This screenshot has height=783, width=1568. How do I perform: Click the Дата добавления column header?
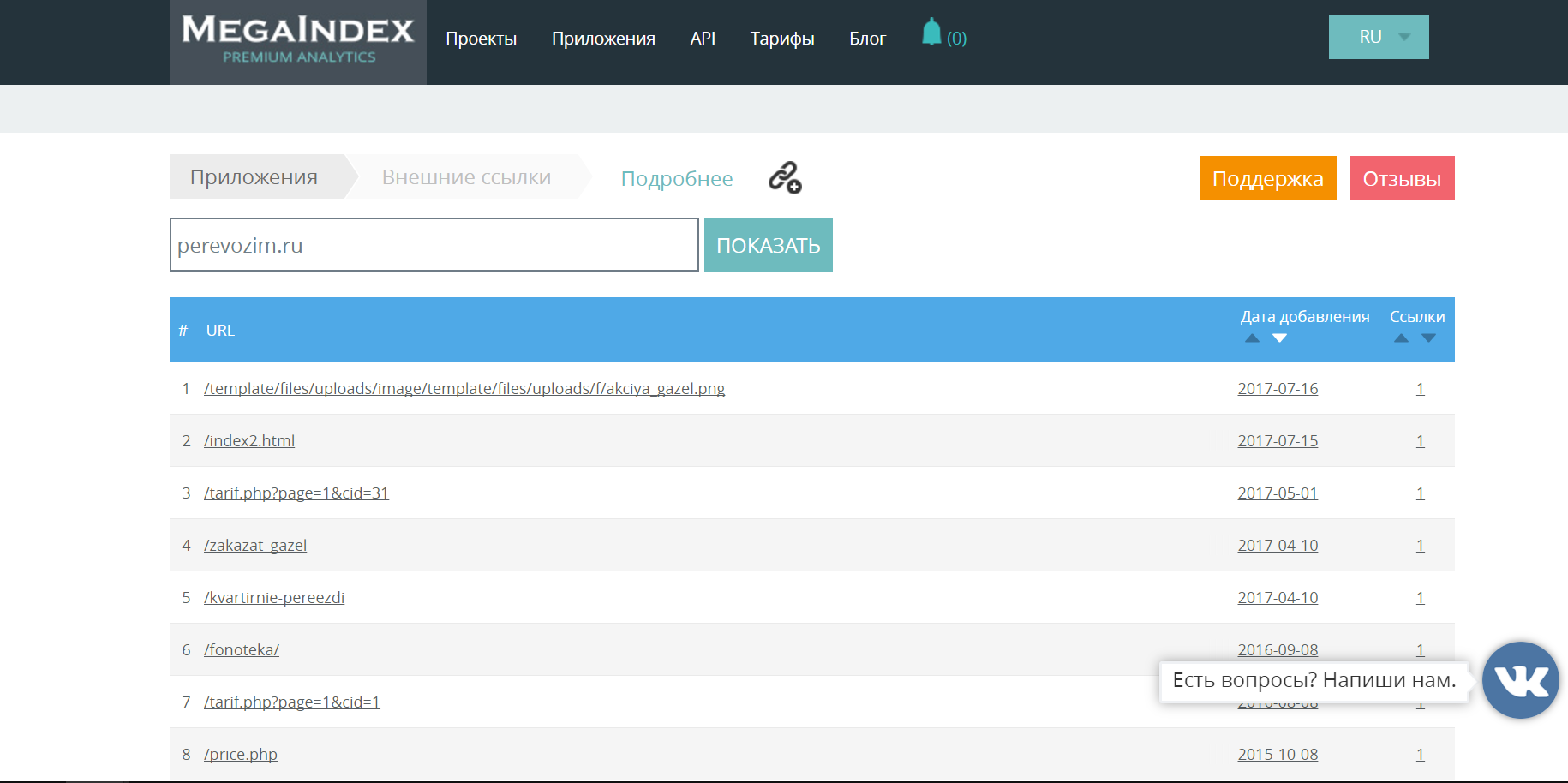tap(1305, 317)
